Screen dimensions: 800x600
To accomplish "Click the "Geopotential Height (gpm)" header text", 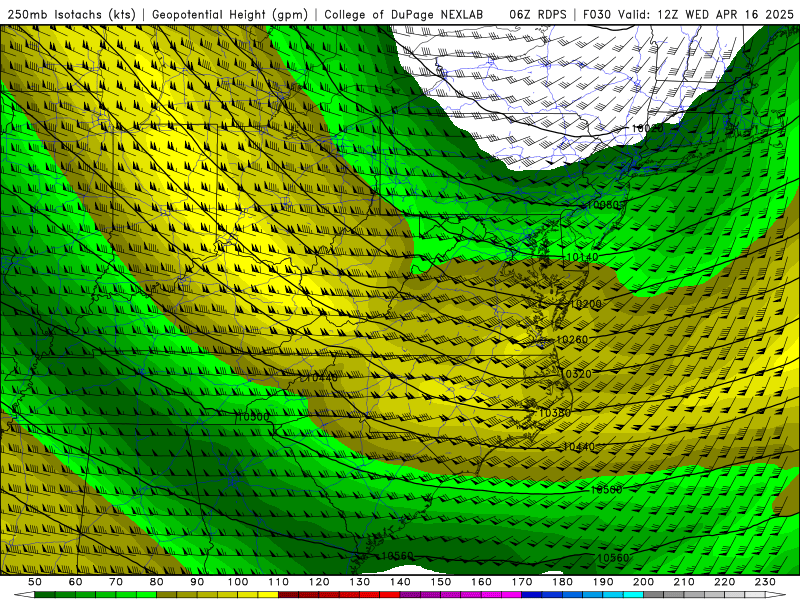I will [x=230, y=14].
